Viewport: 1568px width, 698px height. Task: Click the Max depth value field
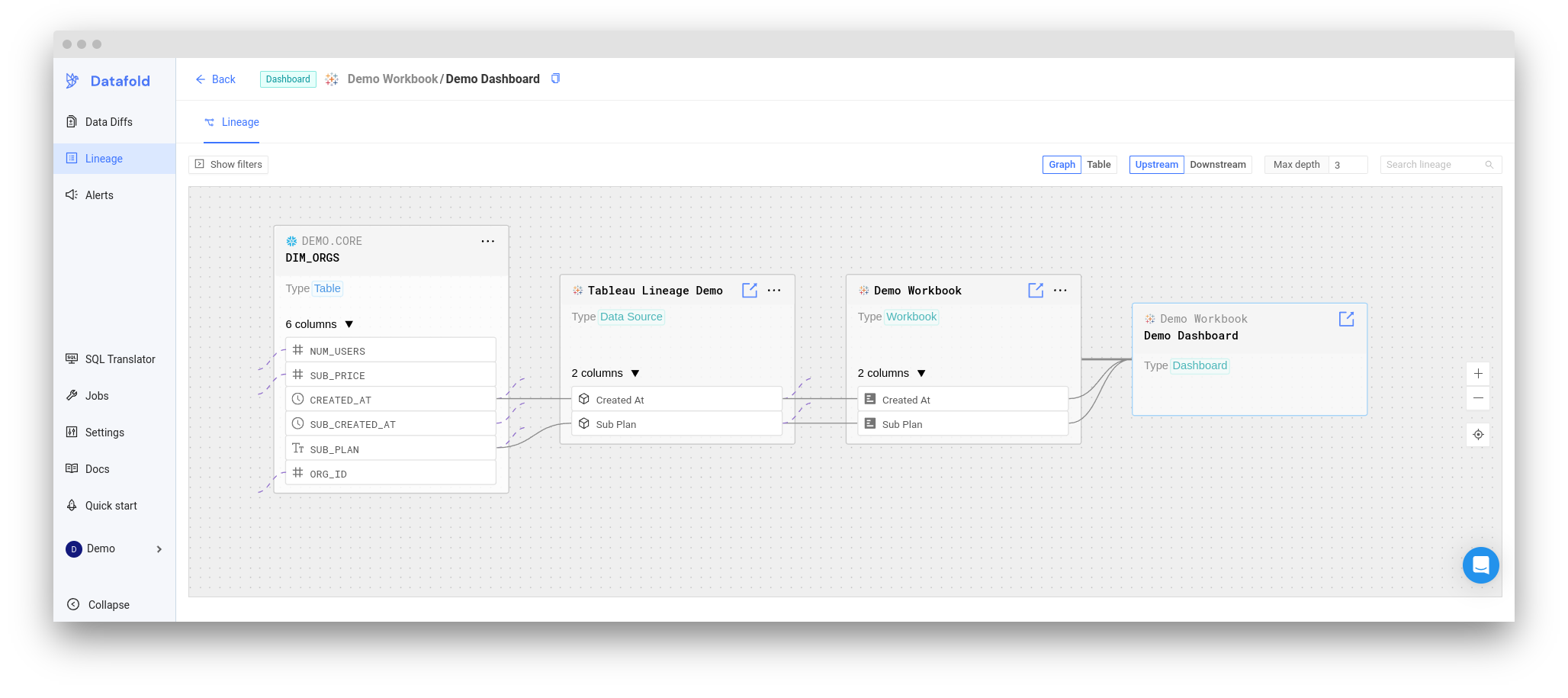(x=1348, y=165)
